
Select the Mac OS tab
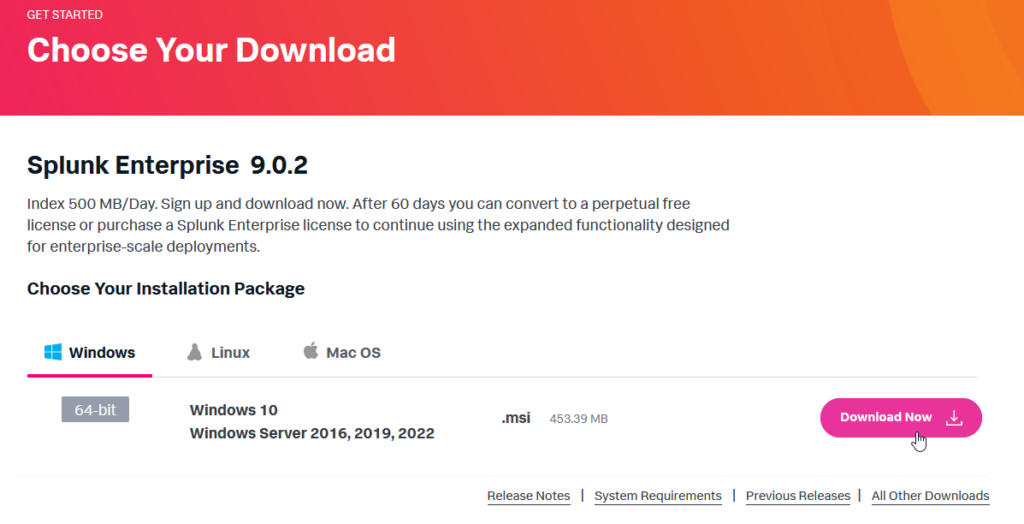353,353
